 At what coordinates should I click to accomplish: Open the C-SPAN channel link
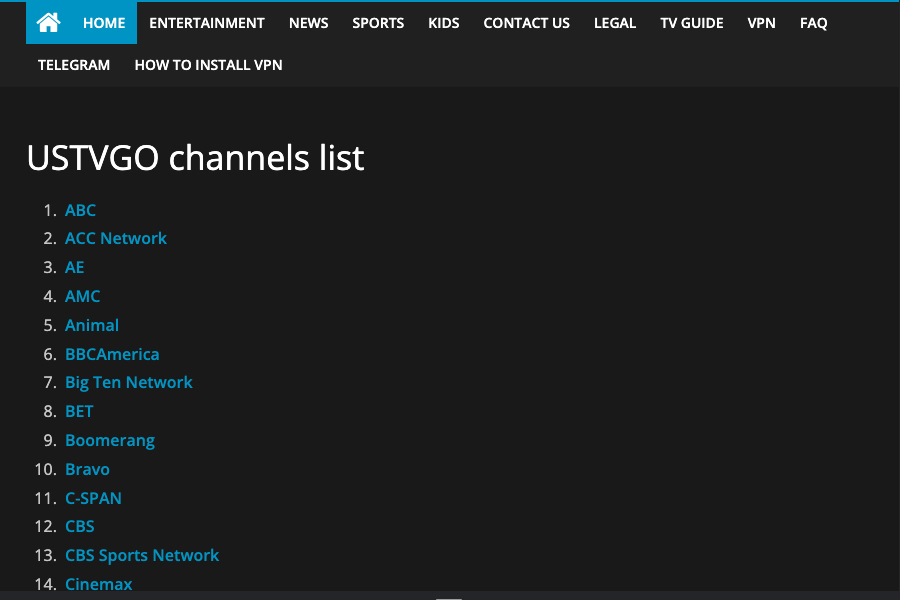point(93,498)
